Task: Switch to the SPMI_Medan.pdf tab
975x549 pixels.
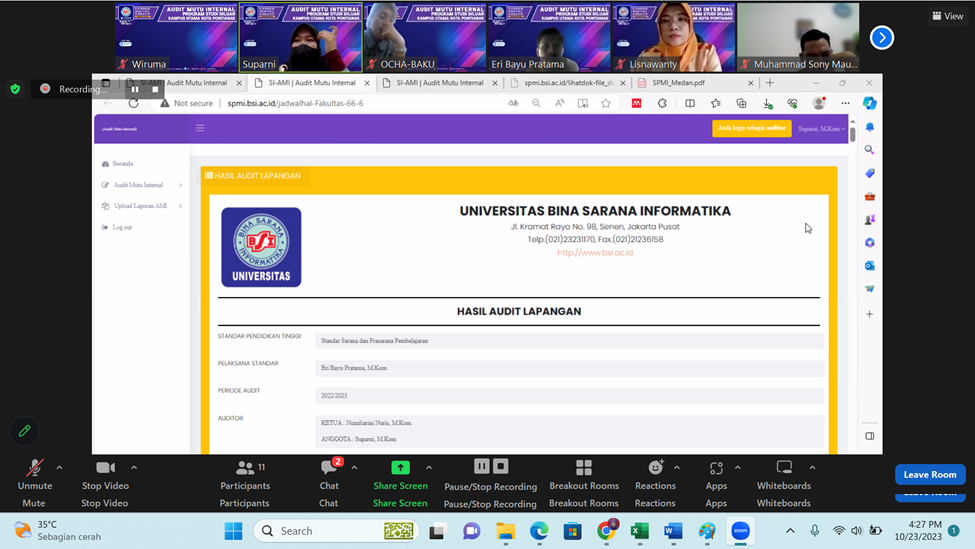Action: pyautogui.click(x=695, y=83)
